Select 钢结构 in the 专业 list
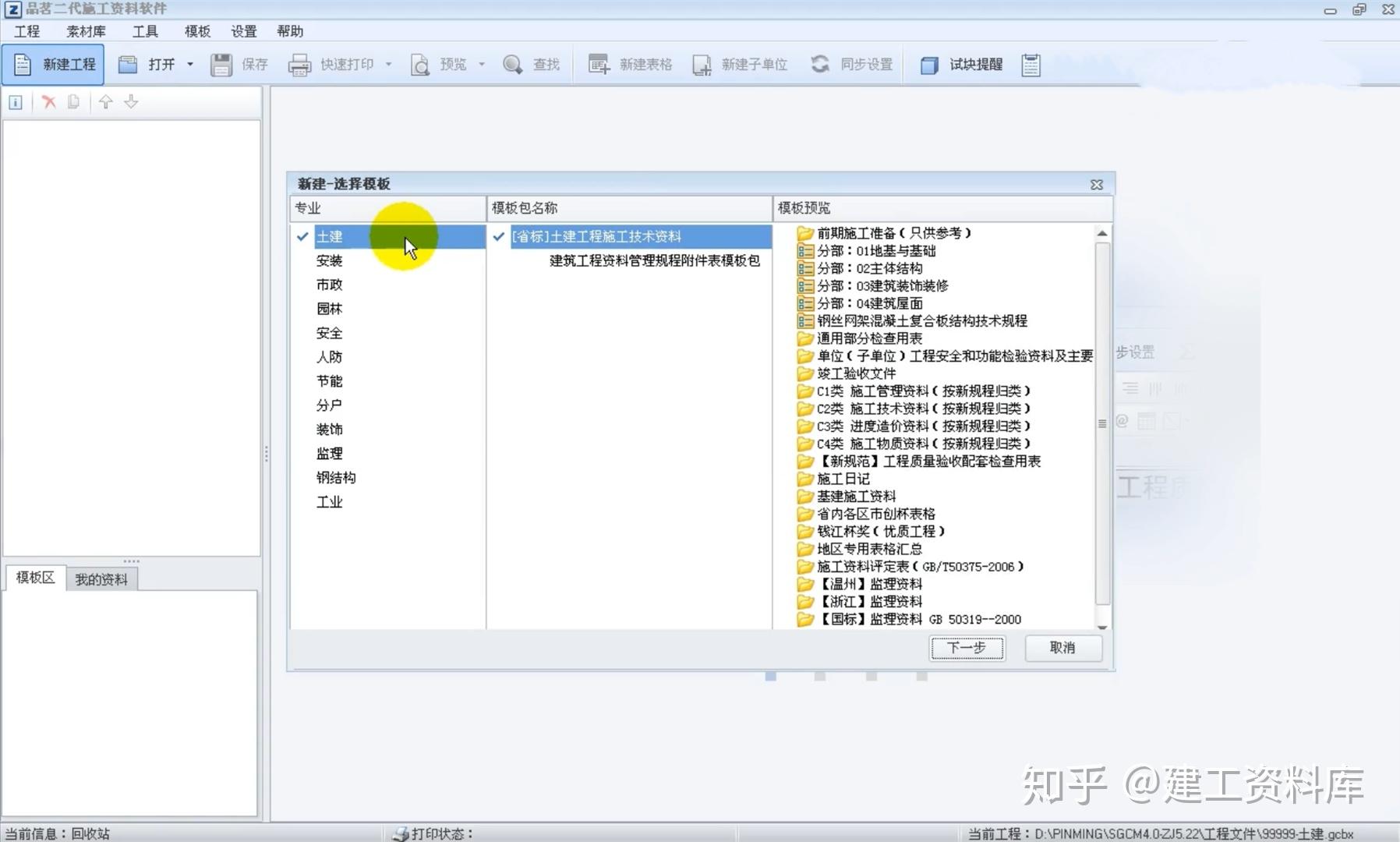Screen dimensions: 1400x842 (x=336, y=478)
